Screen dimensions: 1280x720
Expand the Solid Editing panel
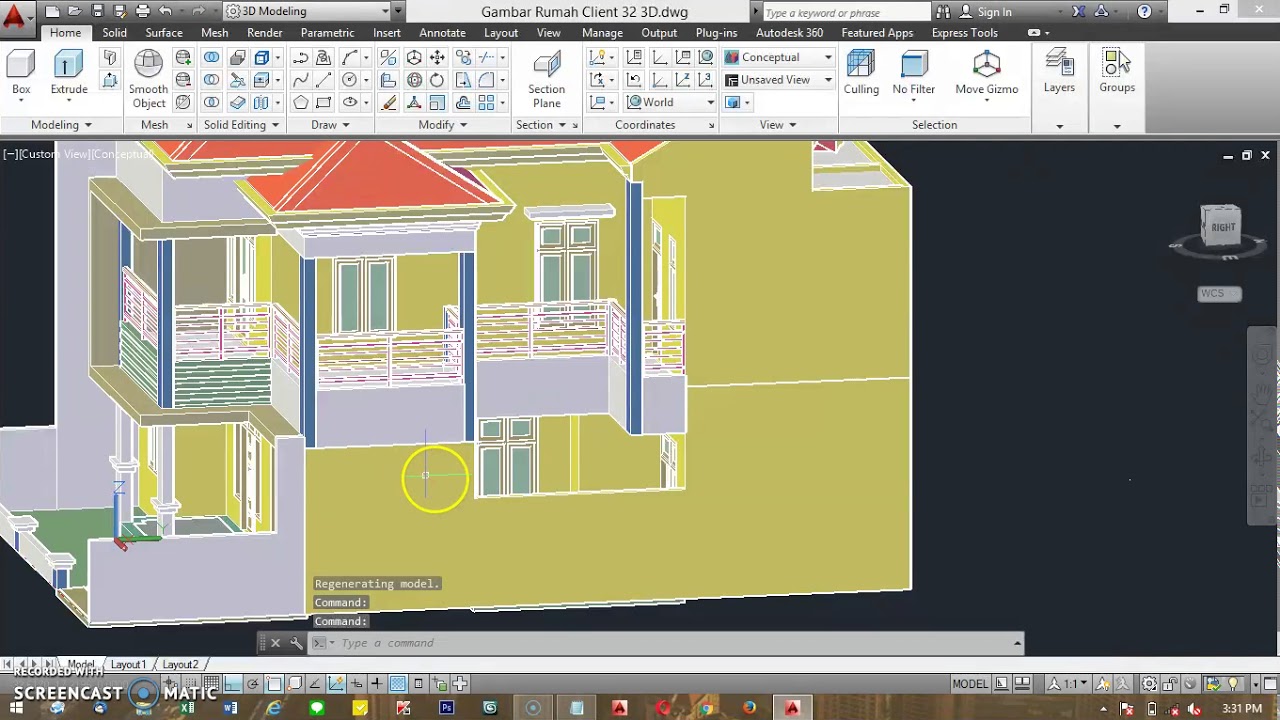pyautogui.click(x=241, y=125)
